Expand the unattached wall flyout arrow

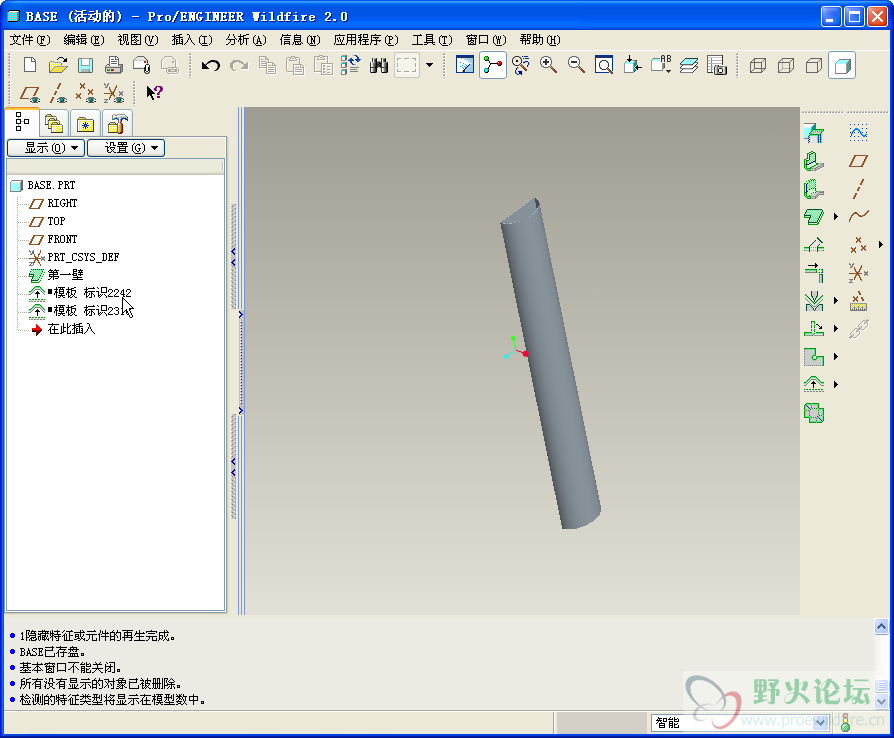(x=836, y=217)
